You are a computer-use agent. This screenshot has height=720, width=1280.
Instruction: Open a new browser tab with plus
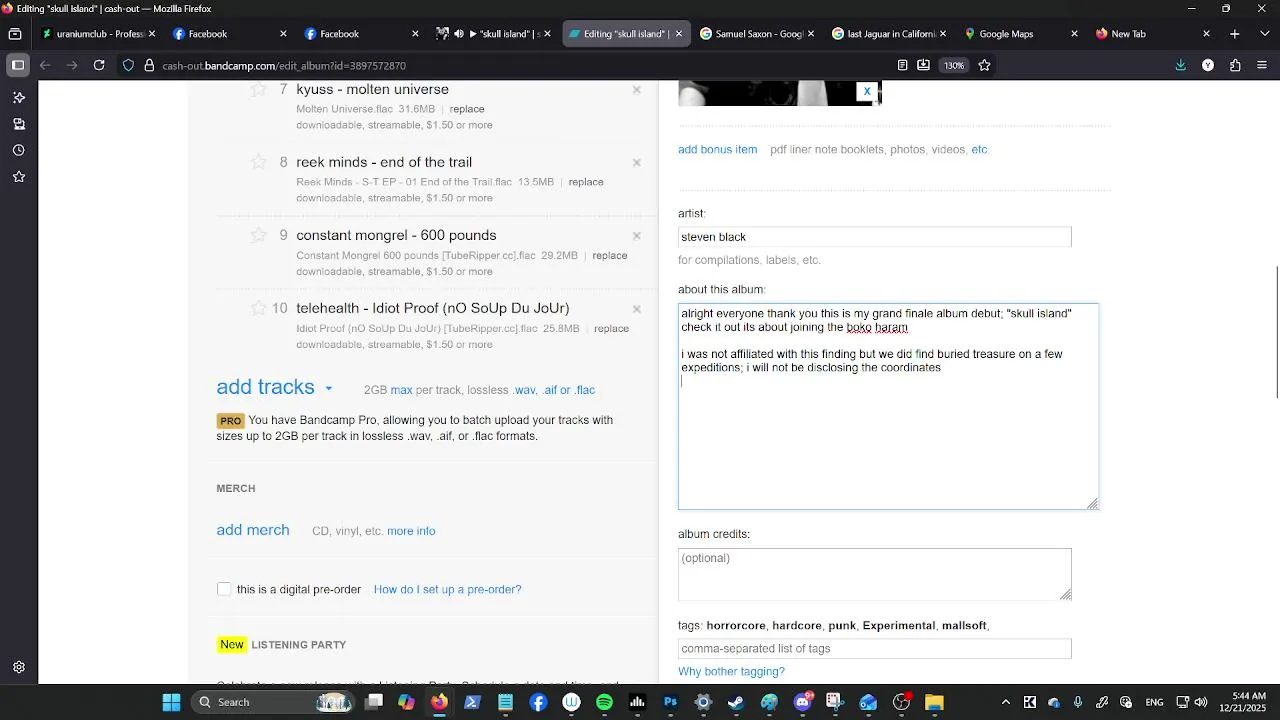point(1235,34)
